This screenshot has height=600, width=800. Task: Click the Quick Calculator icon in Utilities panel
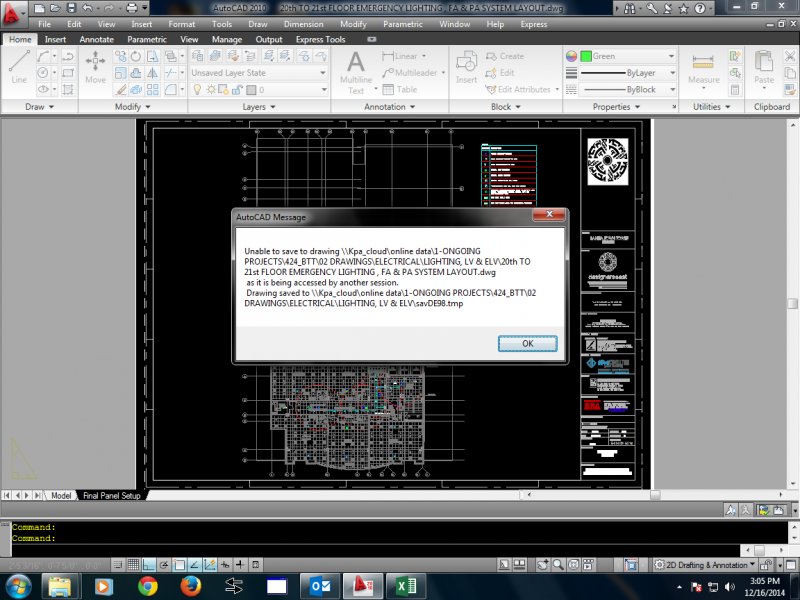[x=735, y=90]
